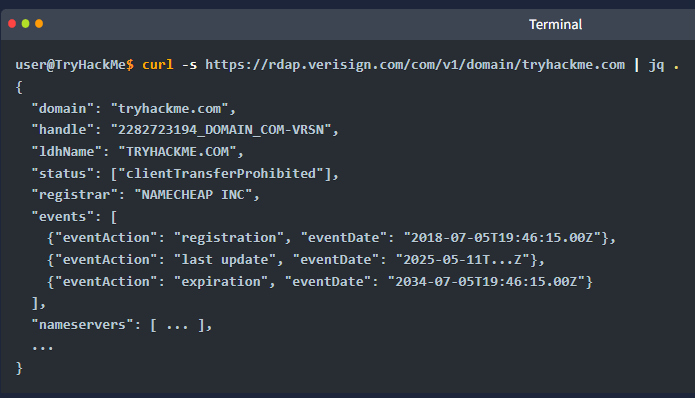Click the "NAMECHEAP INC" registrar value
This screenshot has height=398, width=695.
tap(193, 195)
